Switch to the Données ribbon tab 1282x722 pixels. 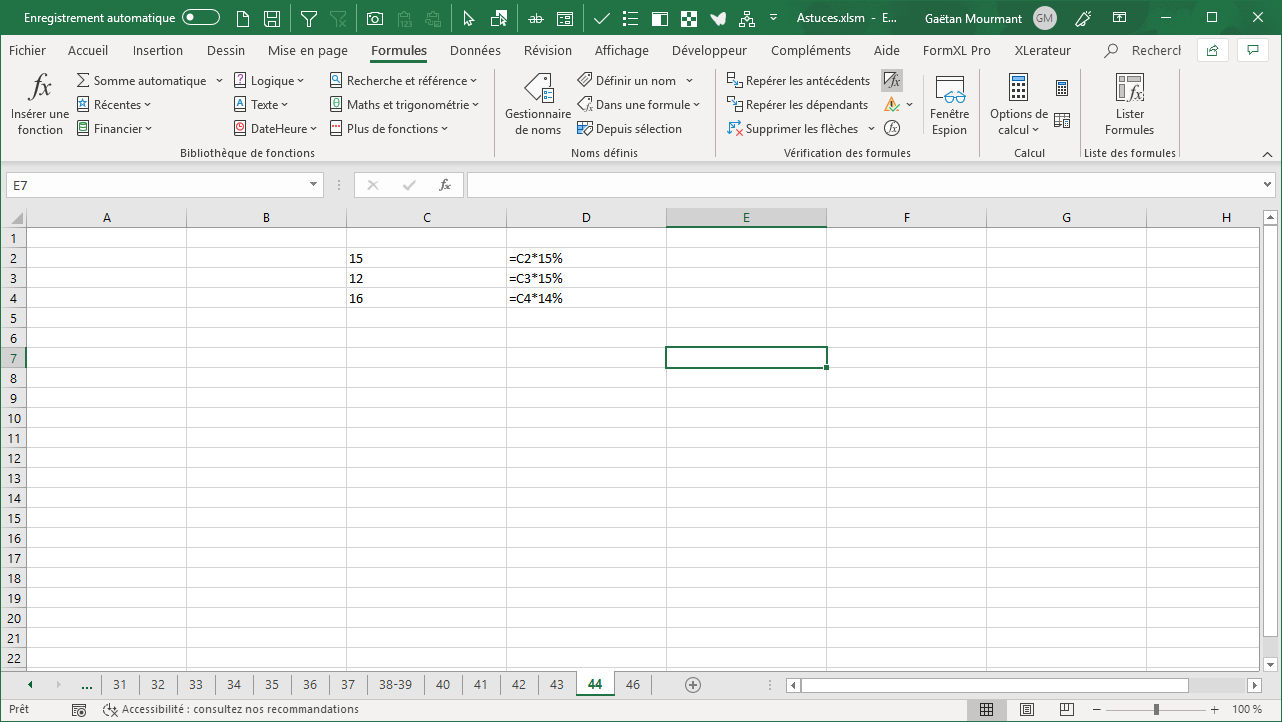coord(475,51)
